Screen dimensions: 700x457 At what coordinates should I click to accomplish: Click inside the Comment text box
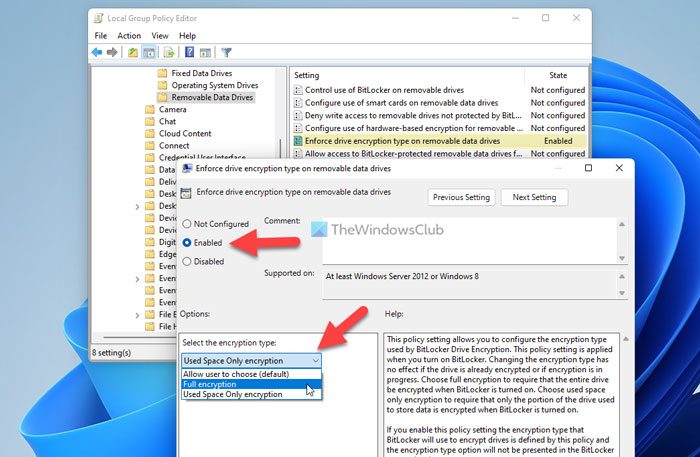pos(469,241)
